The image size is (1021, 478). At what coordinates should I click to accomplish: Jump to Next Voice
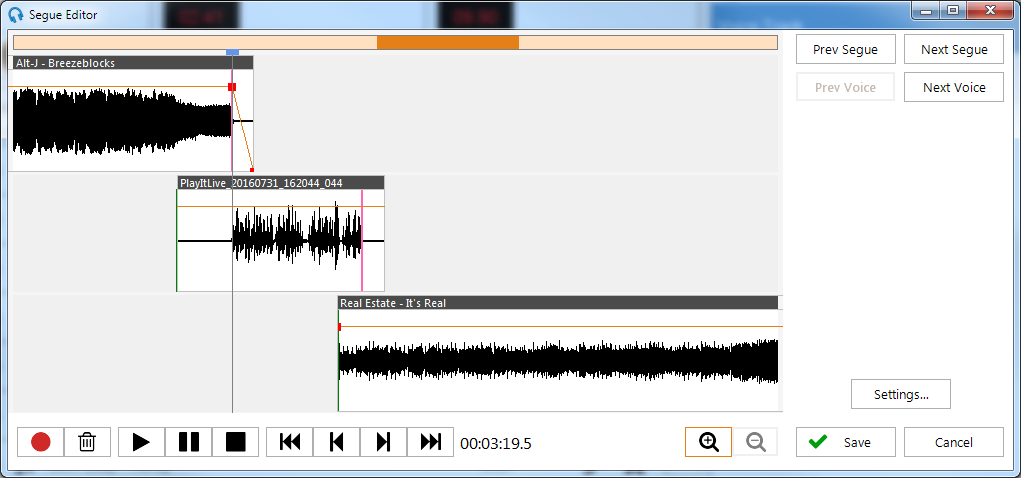(954, 87)
